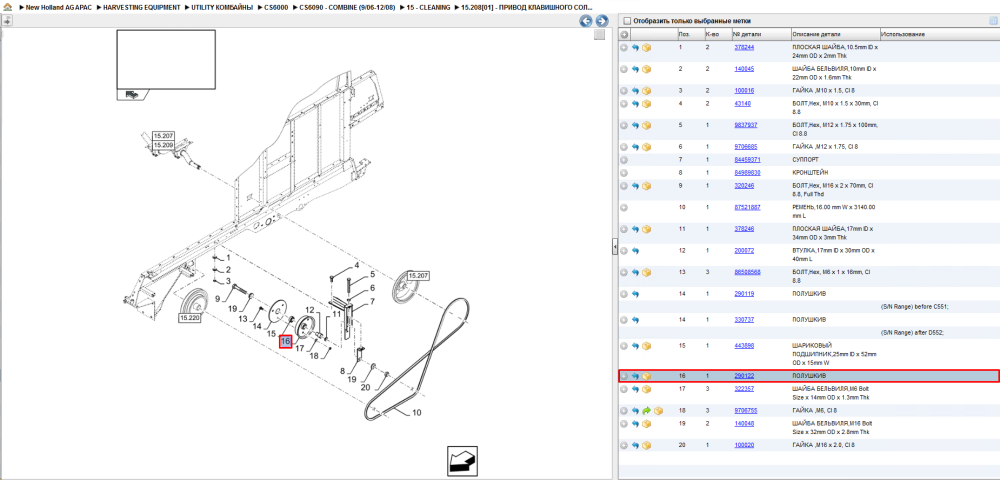Click the blue arrow icon for part 9706685
Viewport: 1000px width, 480px height.
(x=635, y=147)
